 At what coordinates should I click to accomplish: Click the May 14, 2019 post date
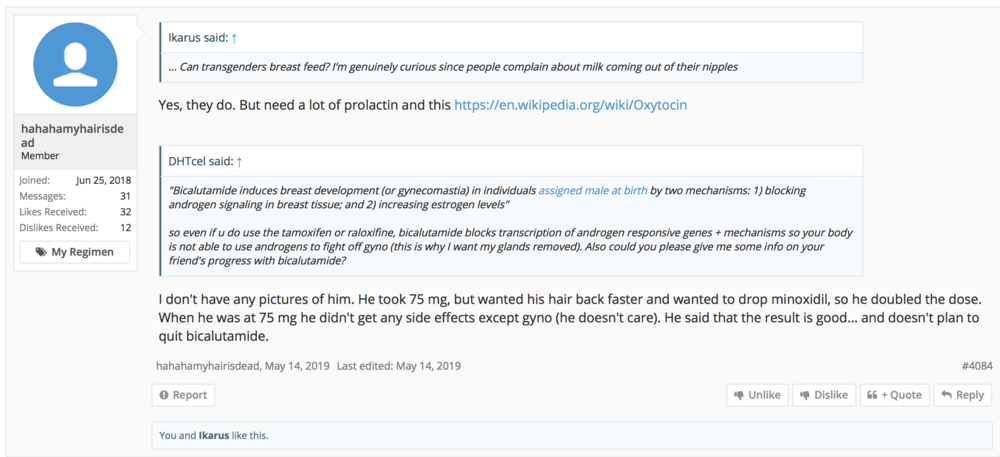[296, 366]
